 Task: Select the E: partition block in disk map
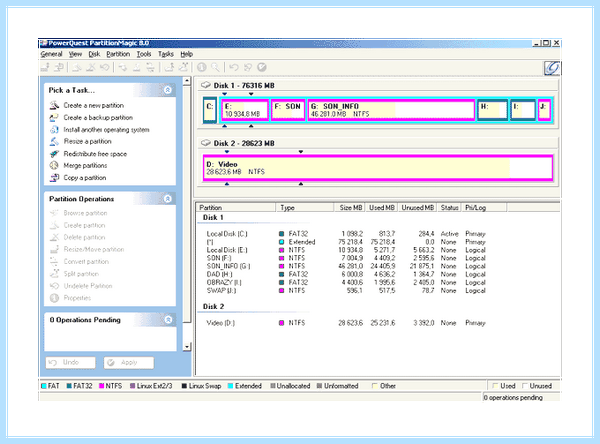pos(245,110)
